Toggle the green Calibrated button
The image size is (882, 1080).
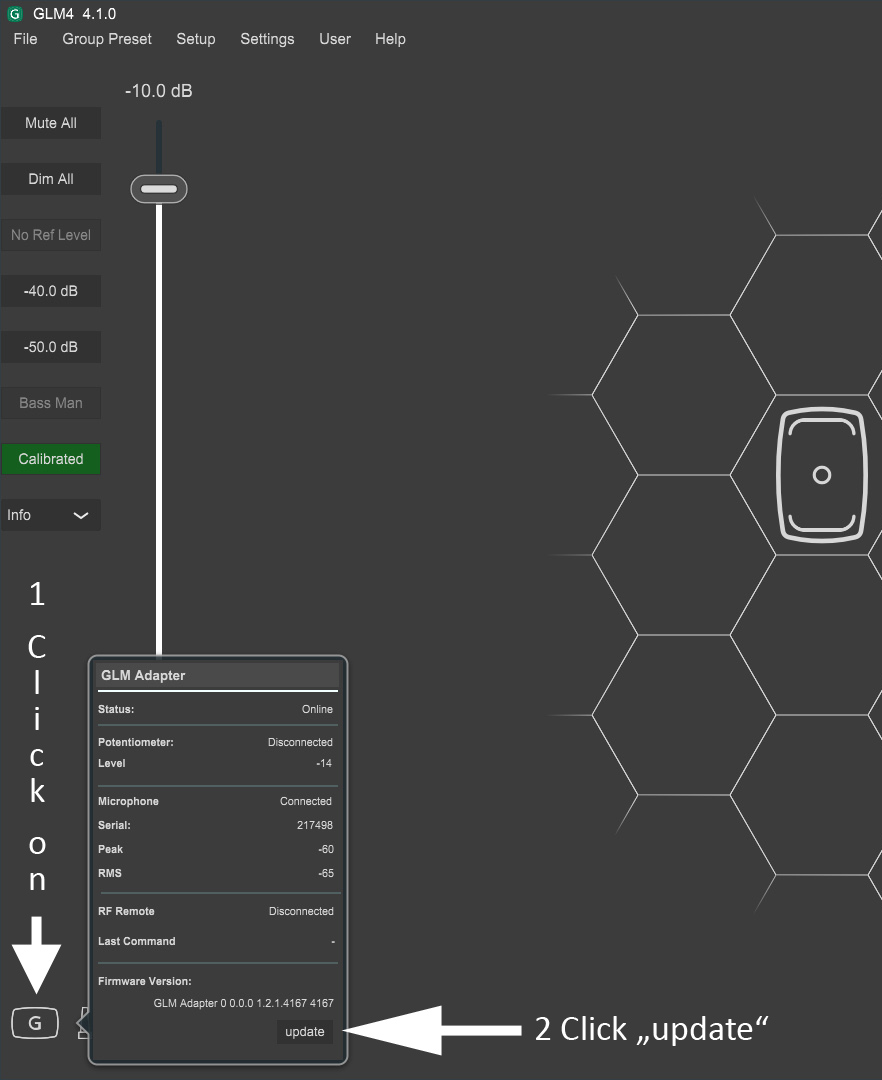pyautogui.click(x=51, y=459)
